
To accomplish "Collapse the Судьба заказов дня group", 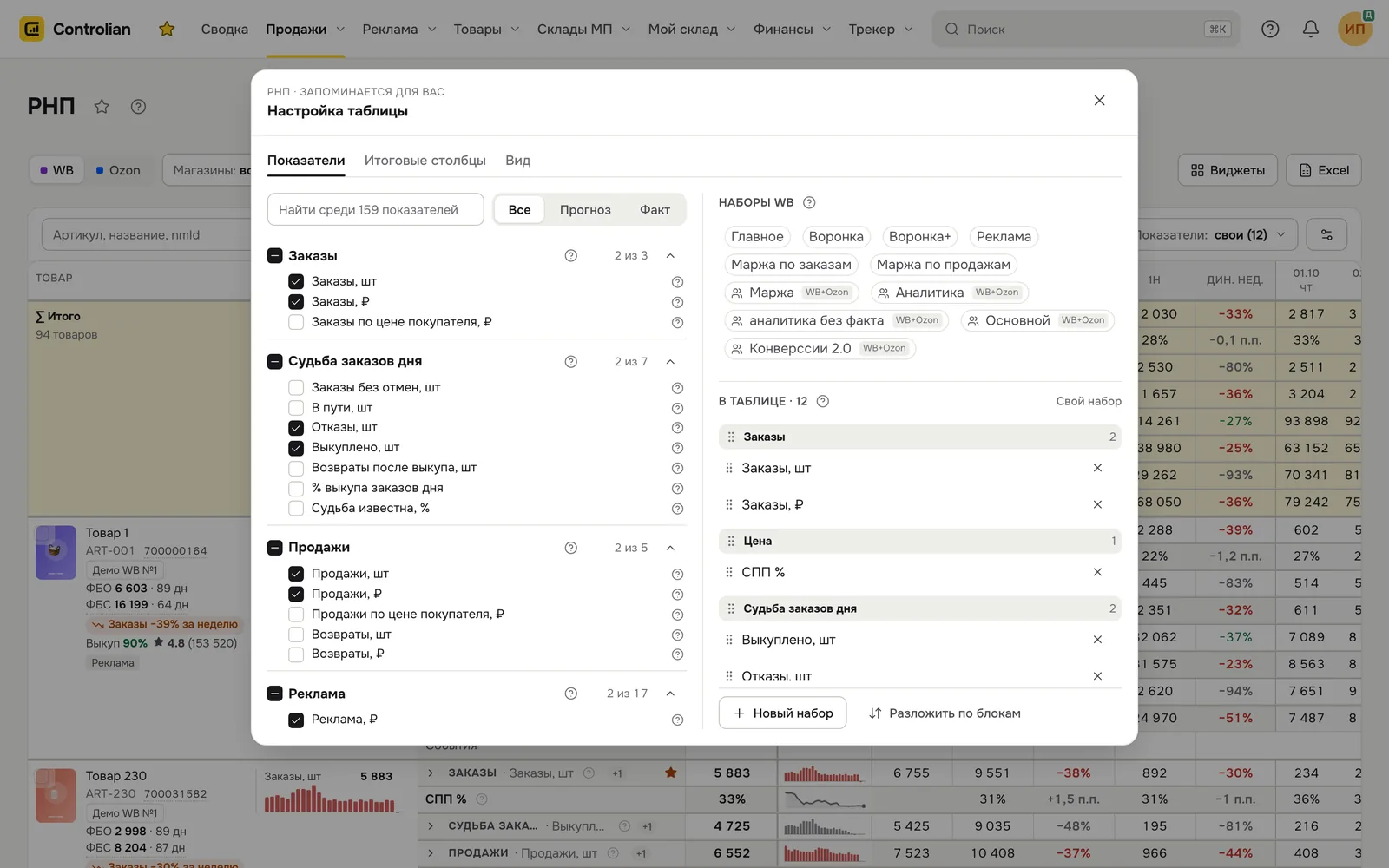I will point(670,362).
